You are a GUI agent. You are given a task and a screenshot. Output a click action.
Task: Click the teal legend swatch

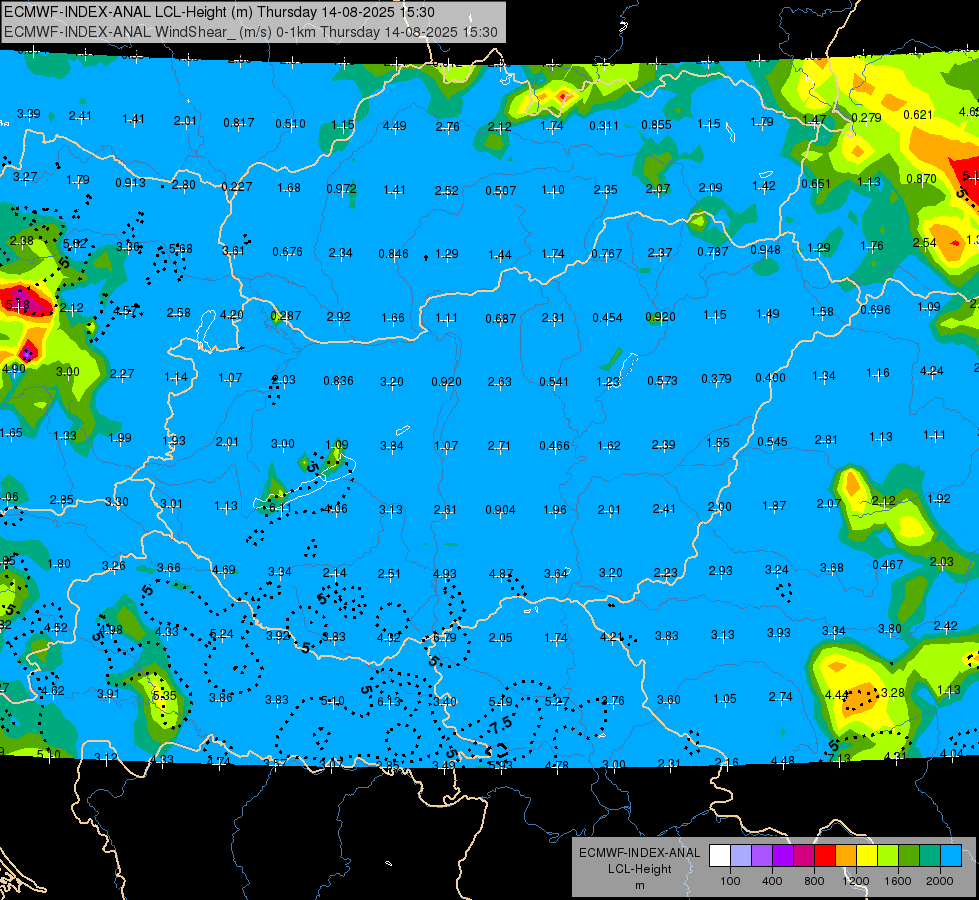930,856
